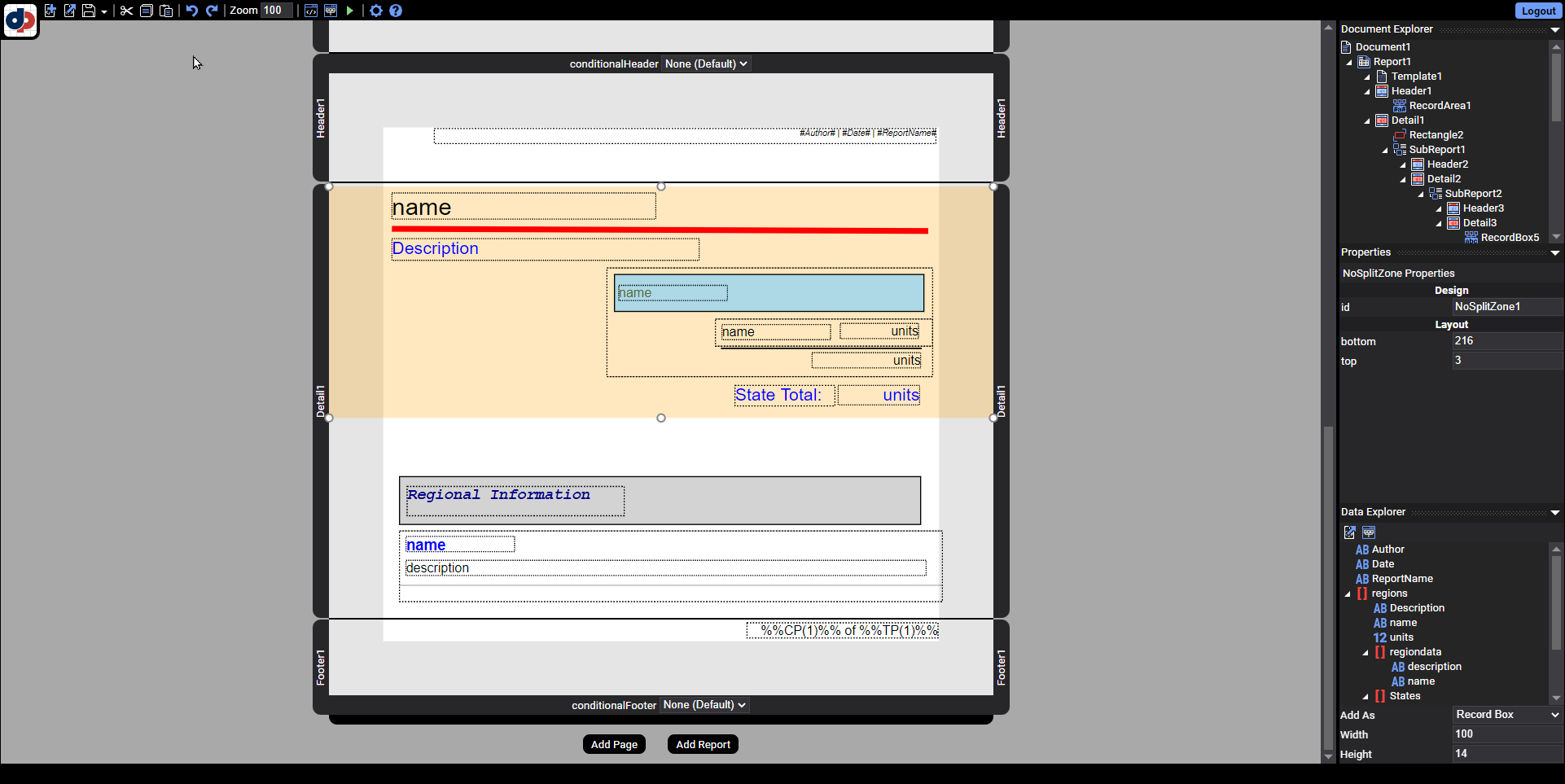
Task: Run the report with green play icon
Action: [x=350, y=11]
